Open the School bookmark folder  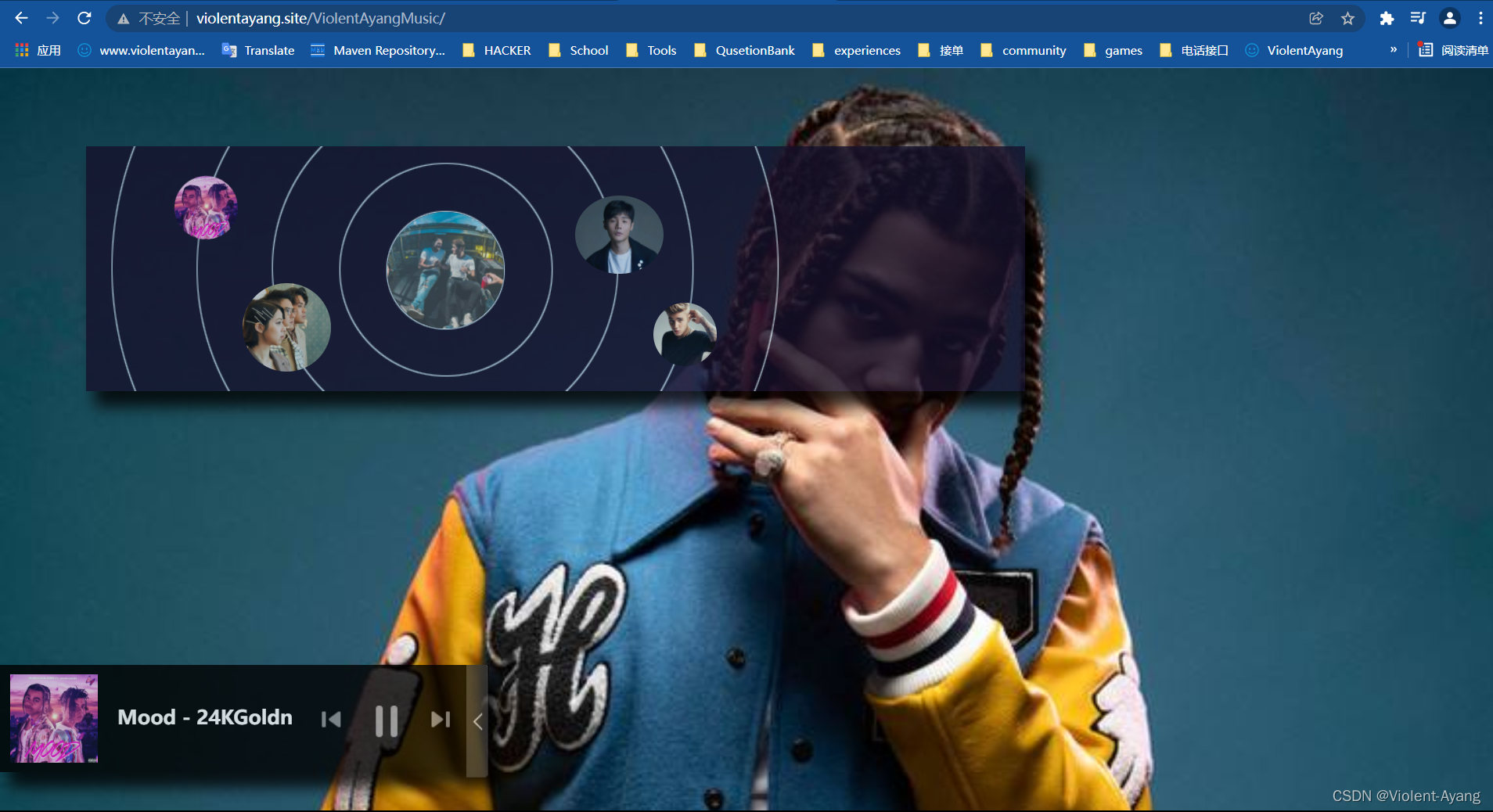578,50
